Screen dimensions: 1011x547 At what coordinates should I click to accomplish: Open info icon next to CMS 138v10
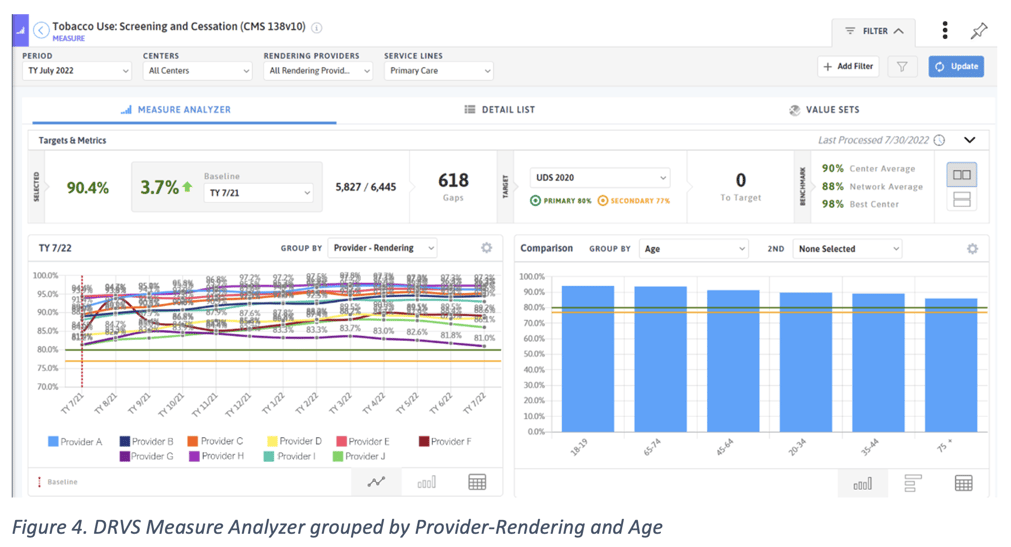[x=317, y=28]
